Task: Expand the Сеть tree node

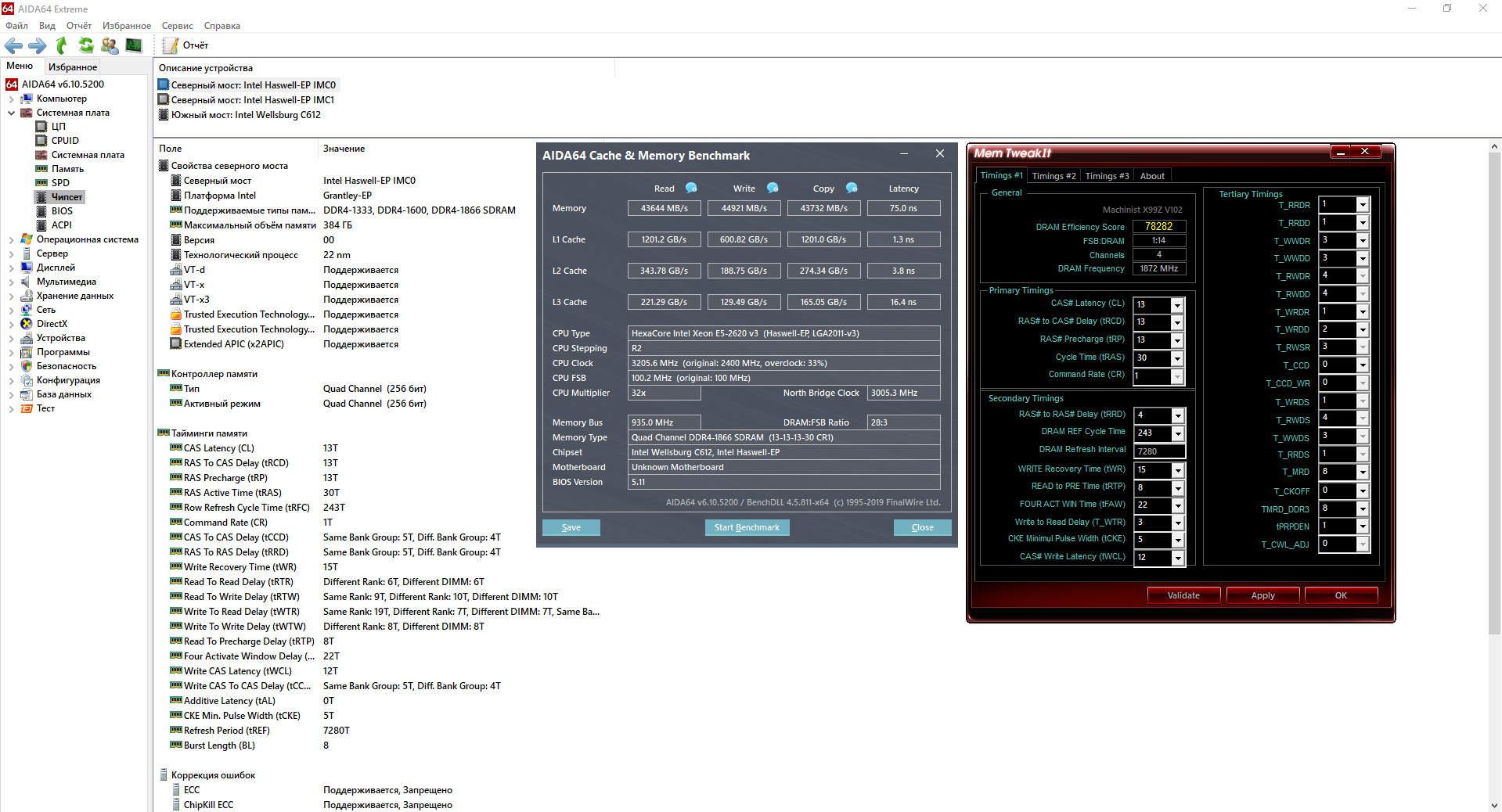Action: (11, 310)
